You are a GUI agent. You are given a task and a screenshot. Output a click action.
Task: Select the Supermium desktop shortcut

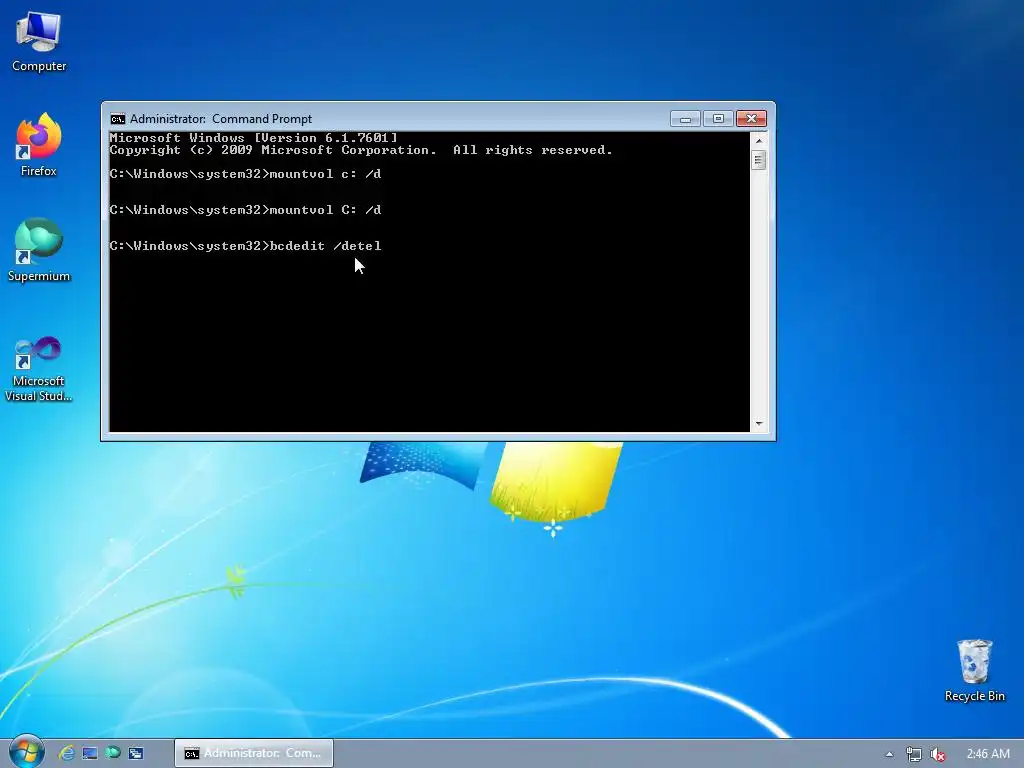click(39, 250)
